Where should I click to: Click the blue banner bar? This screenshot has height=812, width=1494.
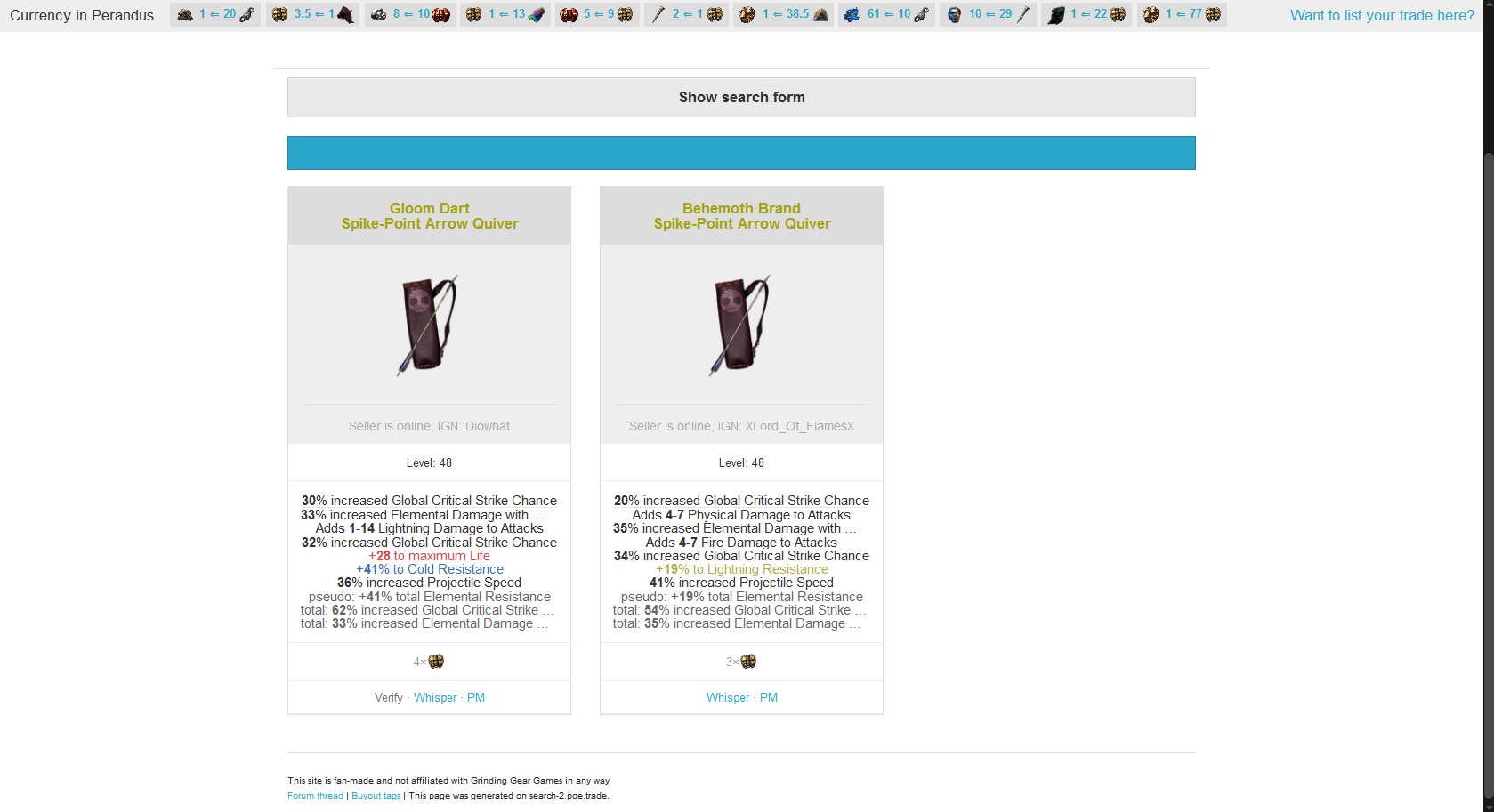[741, 153]
